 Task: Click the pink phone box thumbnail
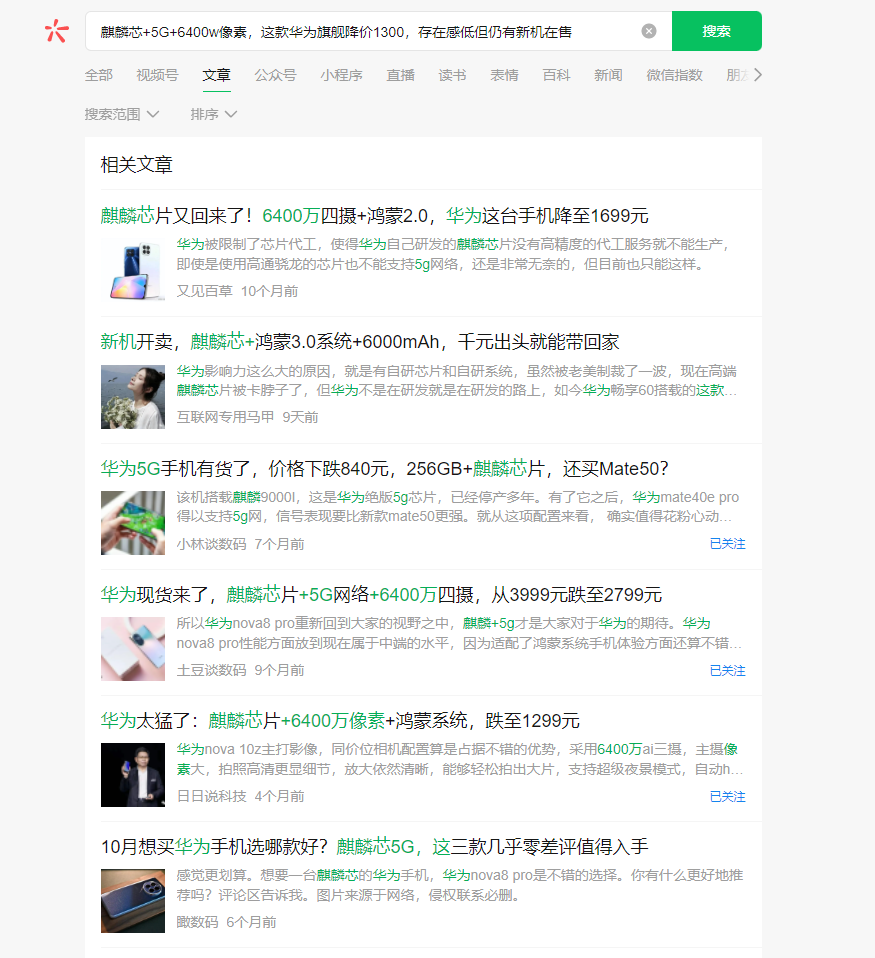coord(133,649)
